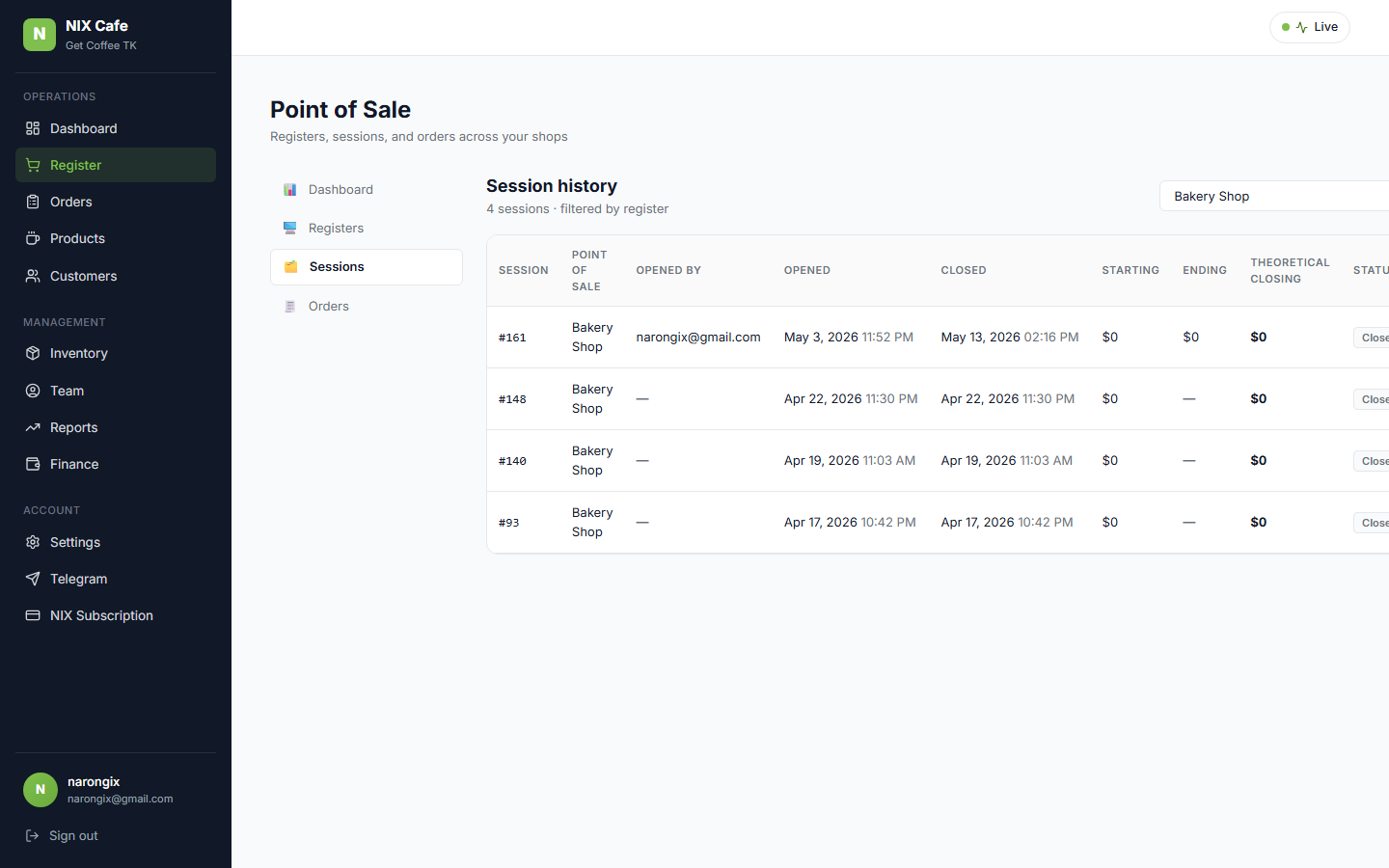This screenshot has height=868, width=1389.
Task: Go to Orders in the main sidebar
Action: [116, 202]
